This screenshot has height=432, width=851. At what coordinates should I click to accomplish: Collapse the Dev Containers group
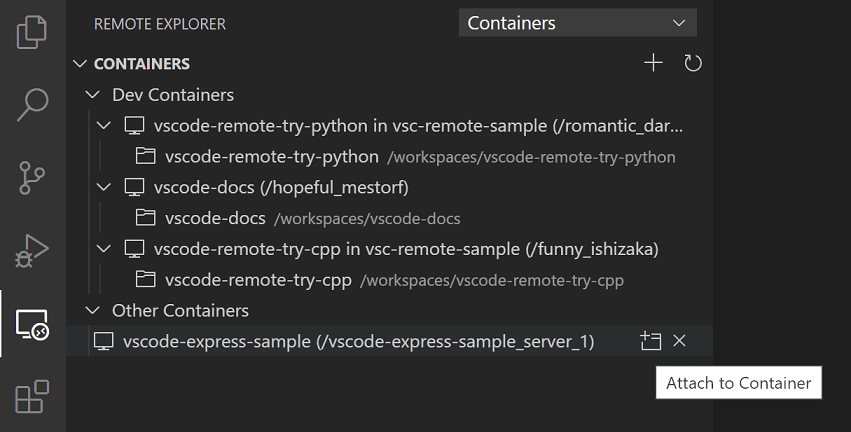(93, 95)
